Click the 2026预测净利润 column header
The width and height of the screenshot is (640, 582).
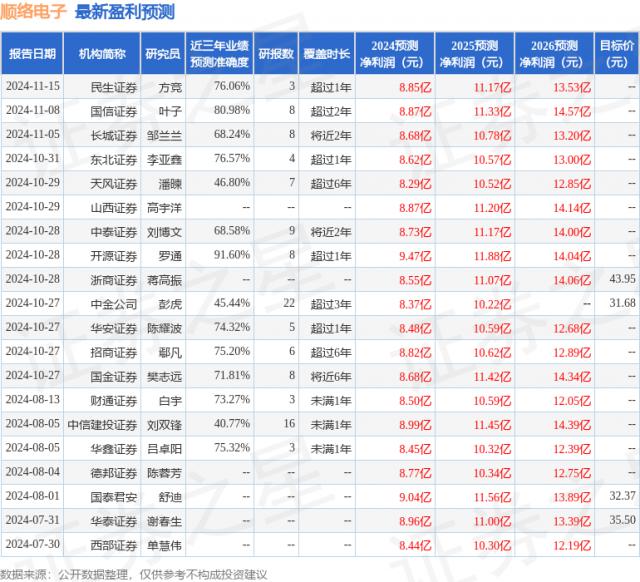pos(555,53)
